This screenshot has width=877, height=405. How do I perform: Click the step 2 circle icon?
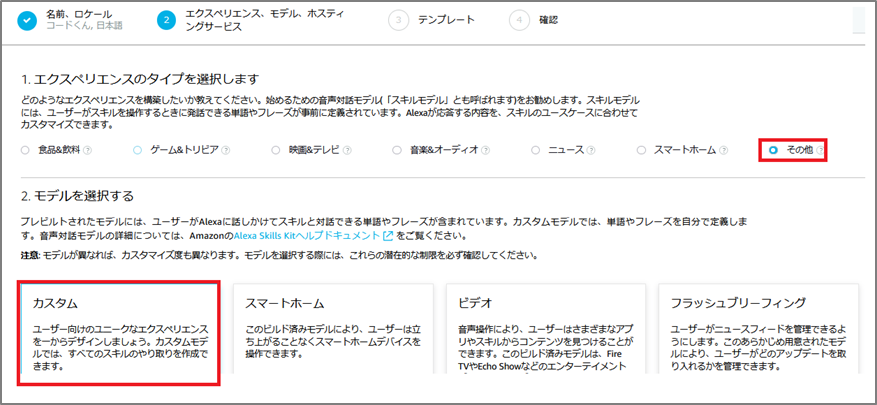(166, 21)
